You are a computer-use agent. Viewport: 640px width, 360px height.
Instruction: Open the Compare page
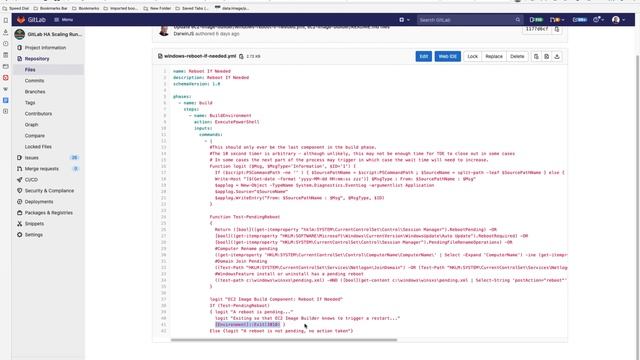34,136
